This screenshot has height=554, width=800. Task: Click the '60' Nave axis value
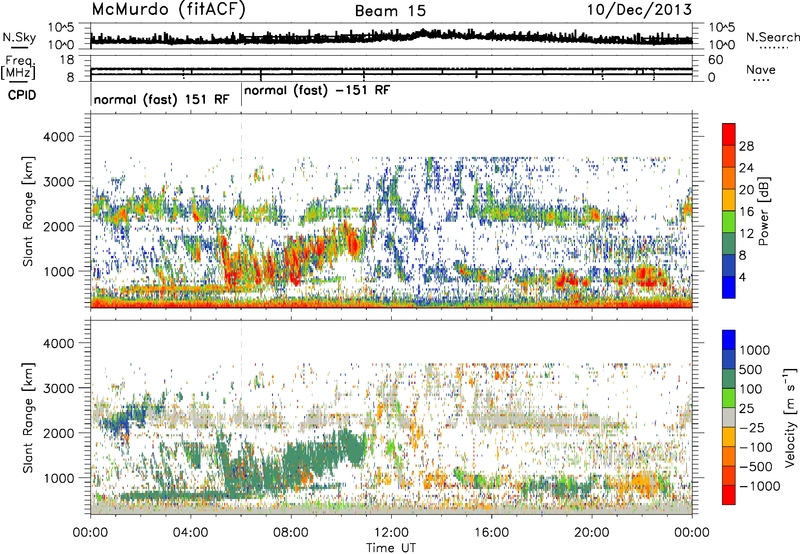(x=715, y=60)
